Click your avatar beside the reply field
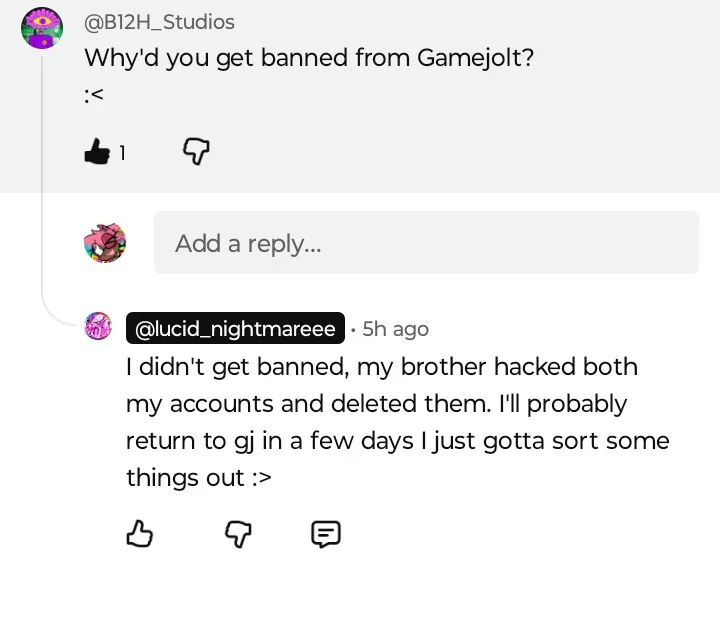 [105, 243]
